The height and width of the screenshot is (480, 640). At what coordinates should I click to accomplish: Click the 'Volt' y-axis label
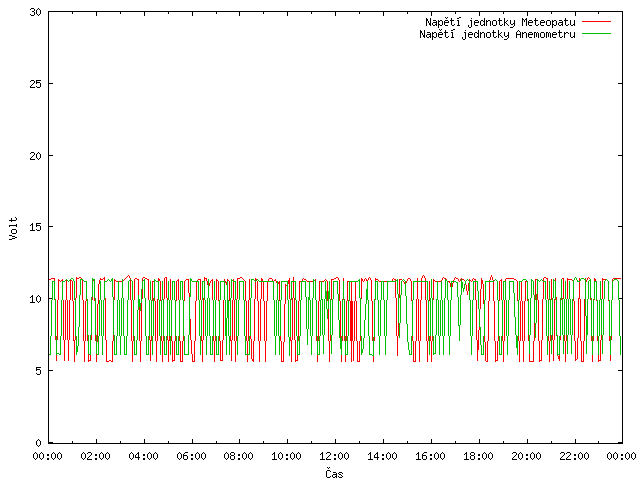tap(13, 228)
